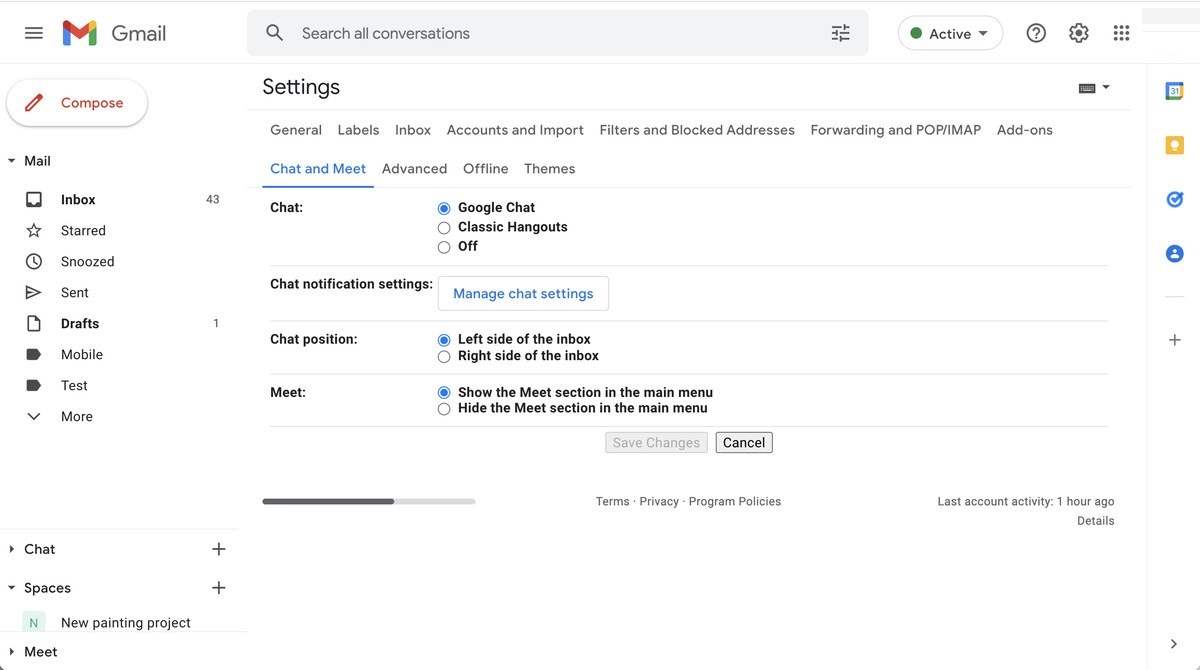Open the Add-ons settings tab

pos(1025,130)
